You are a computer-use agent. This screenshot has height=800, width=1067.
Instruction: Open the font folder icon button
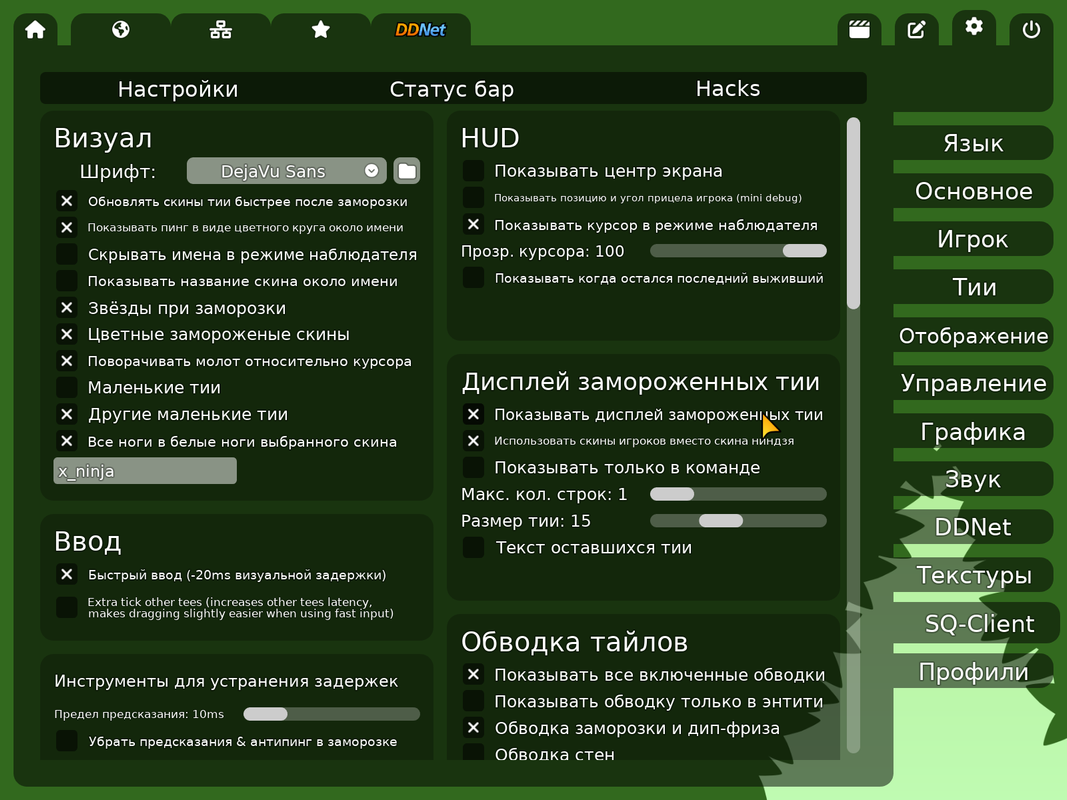click(x=407, y=171)
